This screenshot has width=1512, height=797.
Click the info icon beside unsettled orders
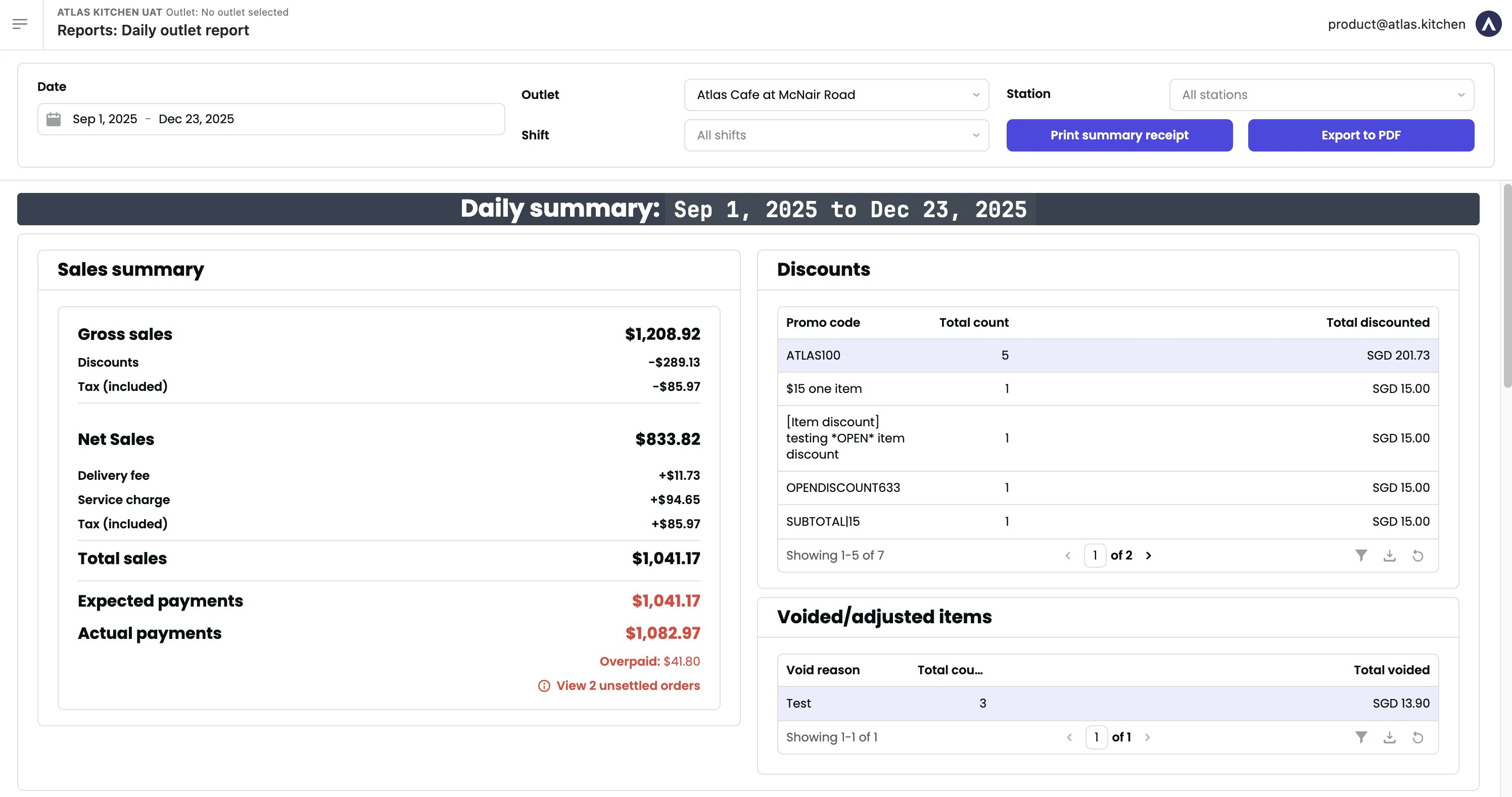(544, 685)
